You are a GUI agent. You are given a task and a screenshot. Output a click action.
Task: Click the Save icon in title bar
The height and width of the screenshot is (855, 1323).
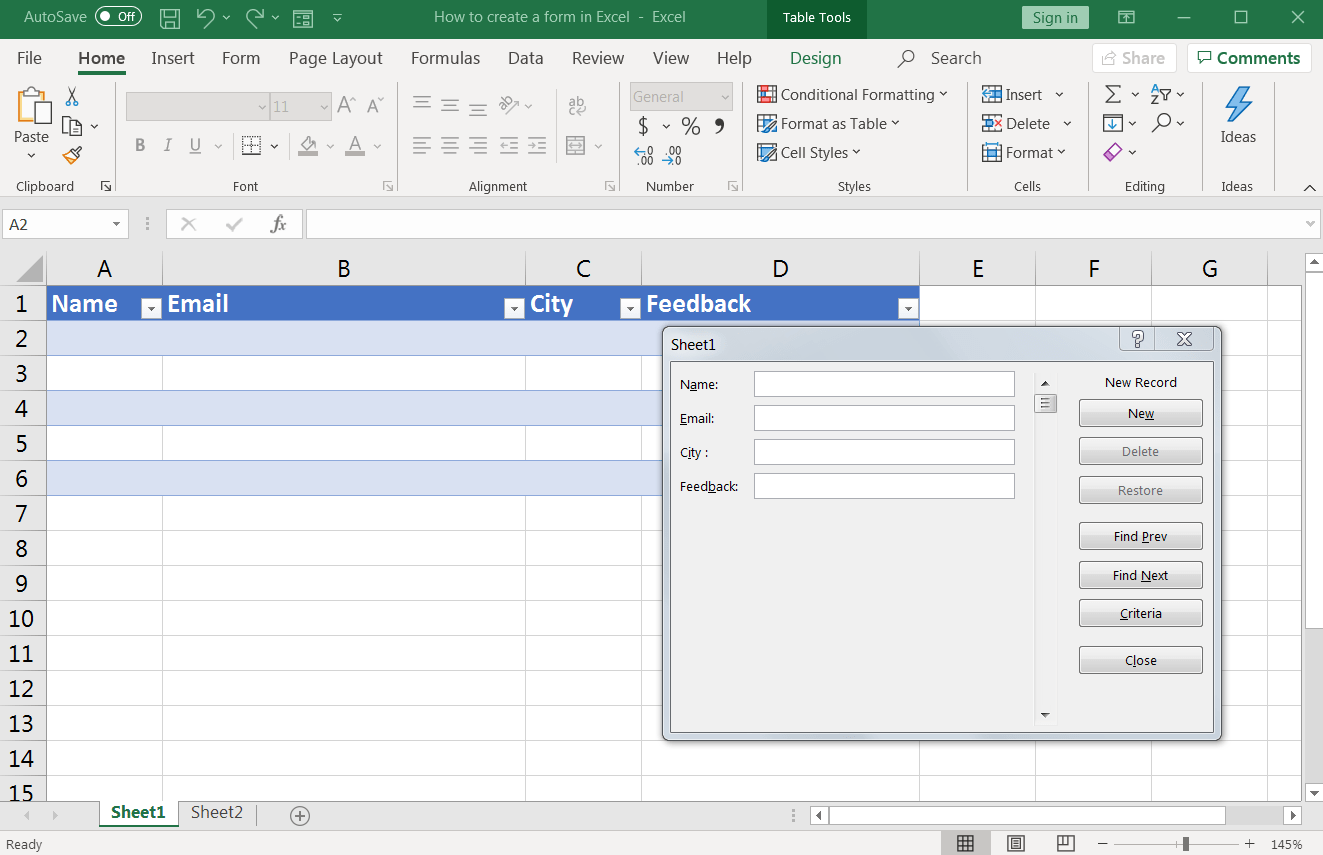170,18
